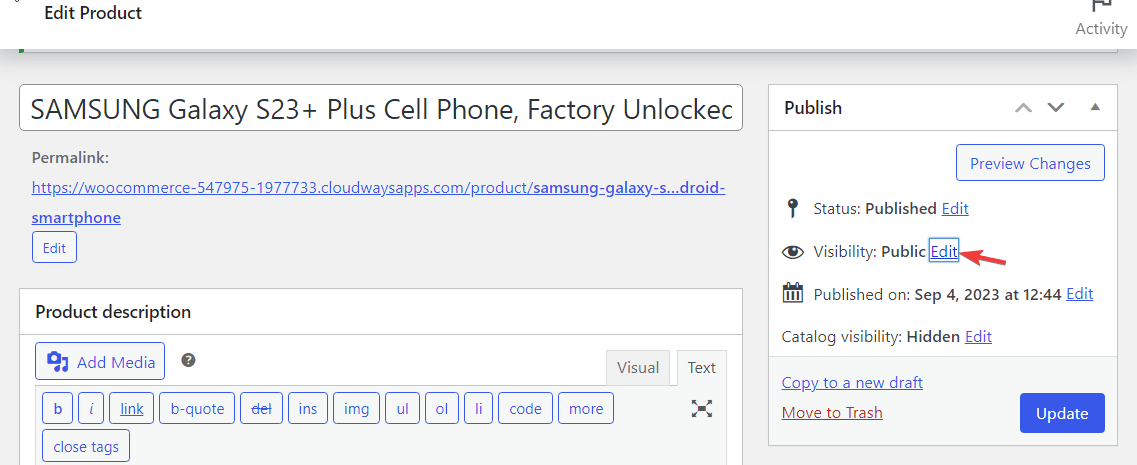Click the product title input field
1137x465 pixels.
(381, 108)
